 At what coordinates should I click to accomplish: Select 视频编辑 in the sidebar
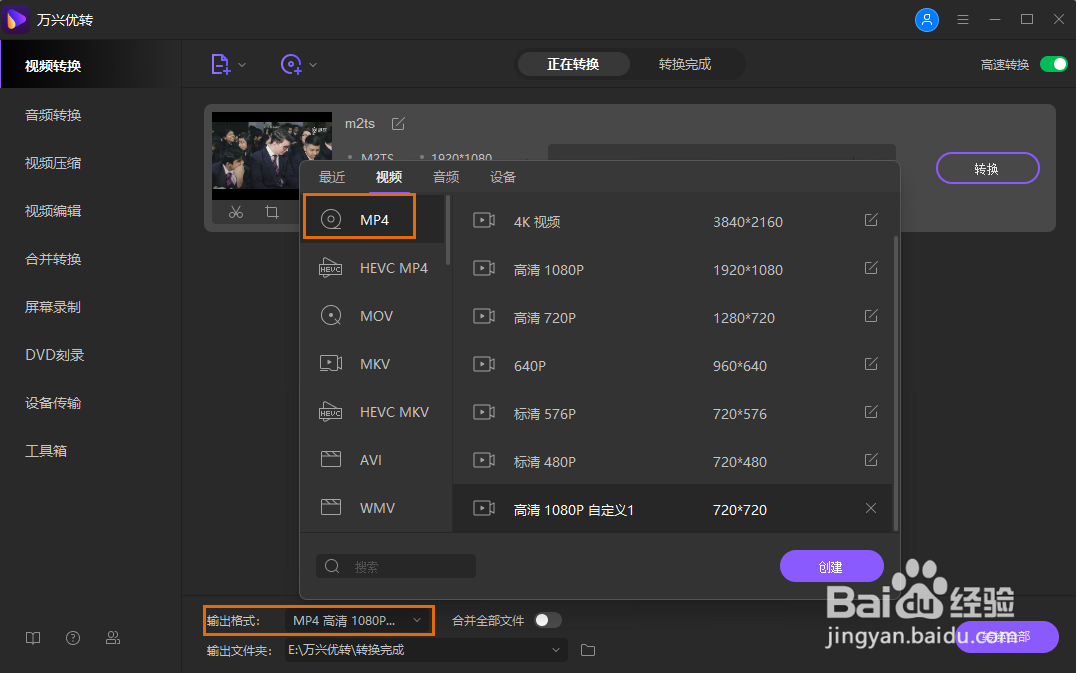[53, 211]
